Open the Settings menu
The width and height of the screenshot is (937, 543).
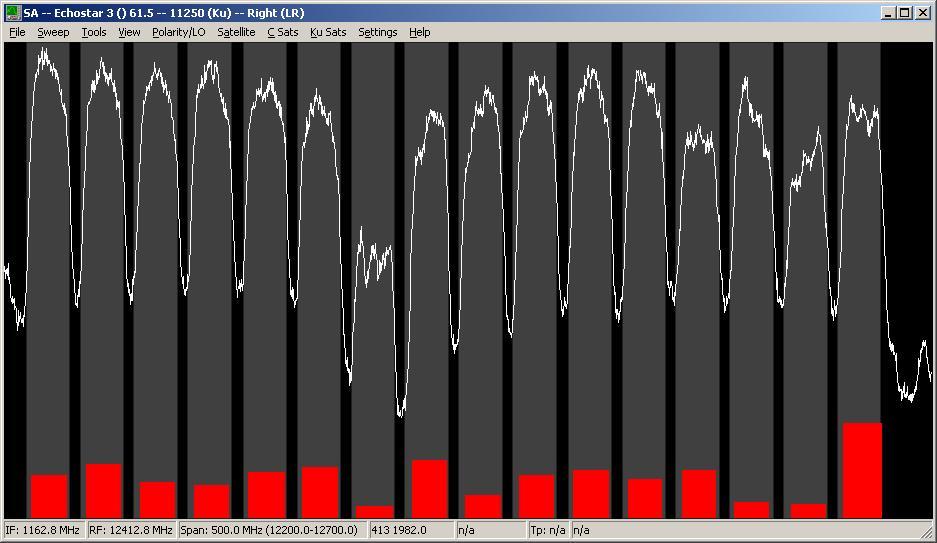[378, 32]
